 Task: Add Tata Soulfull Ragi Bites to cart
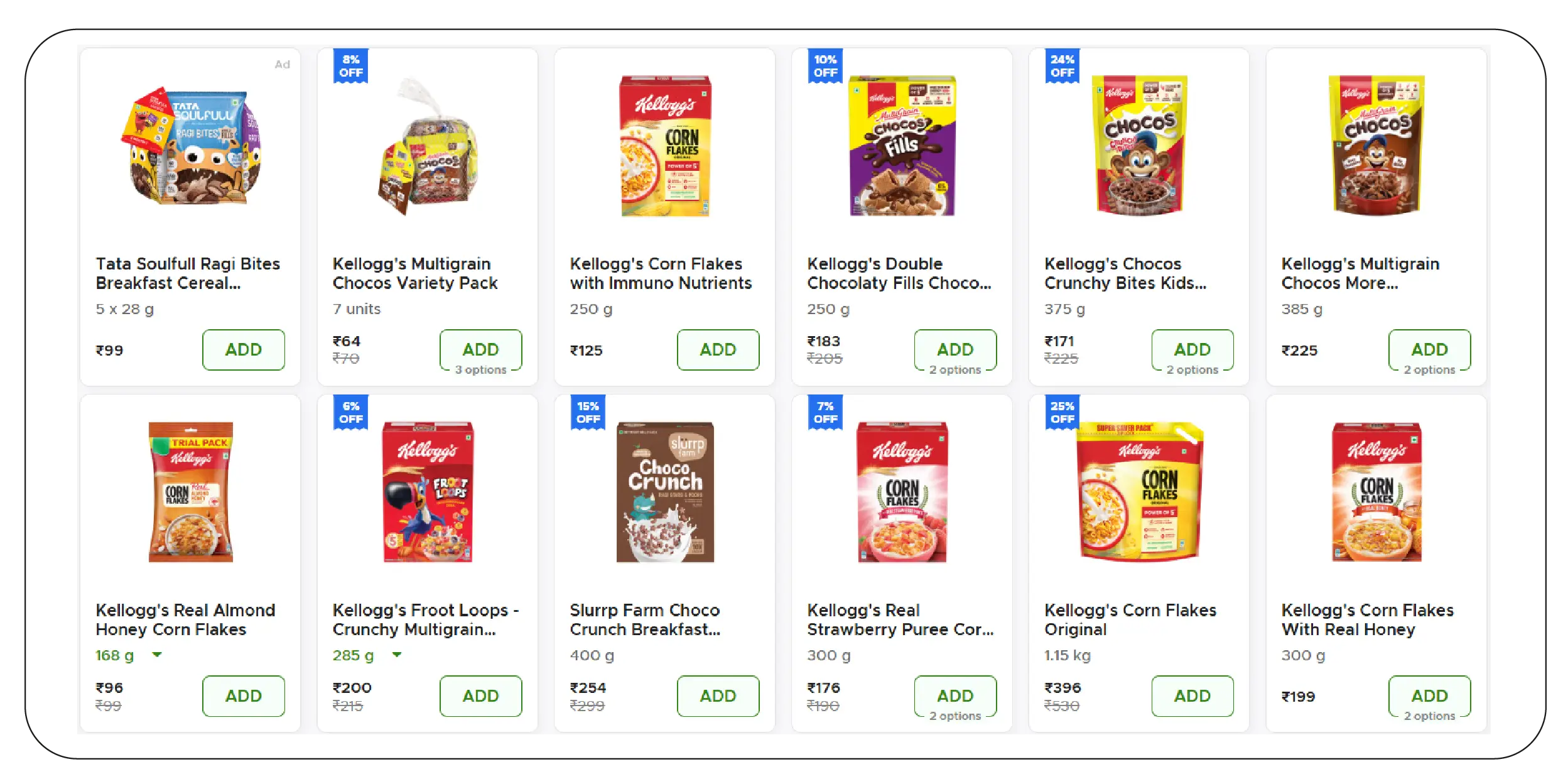pos(244,350)
